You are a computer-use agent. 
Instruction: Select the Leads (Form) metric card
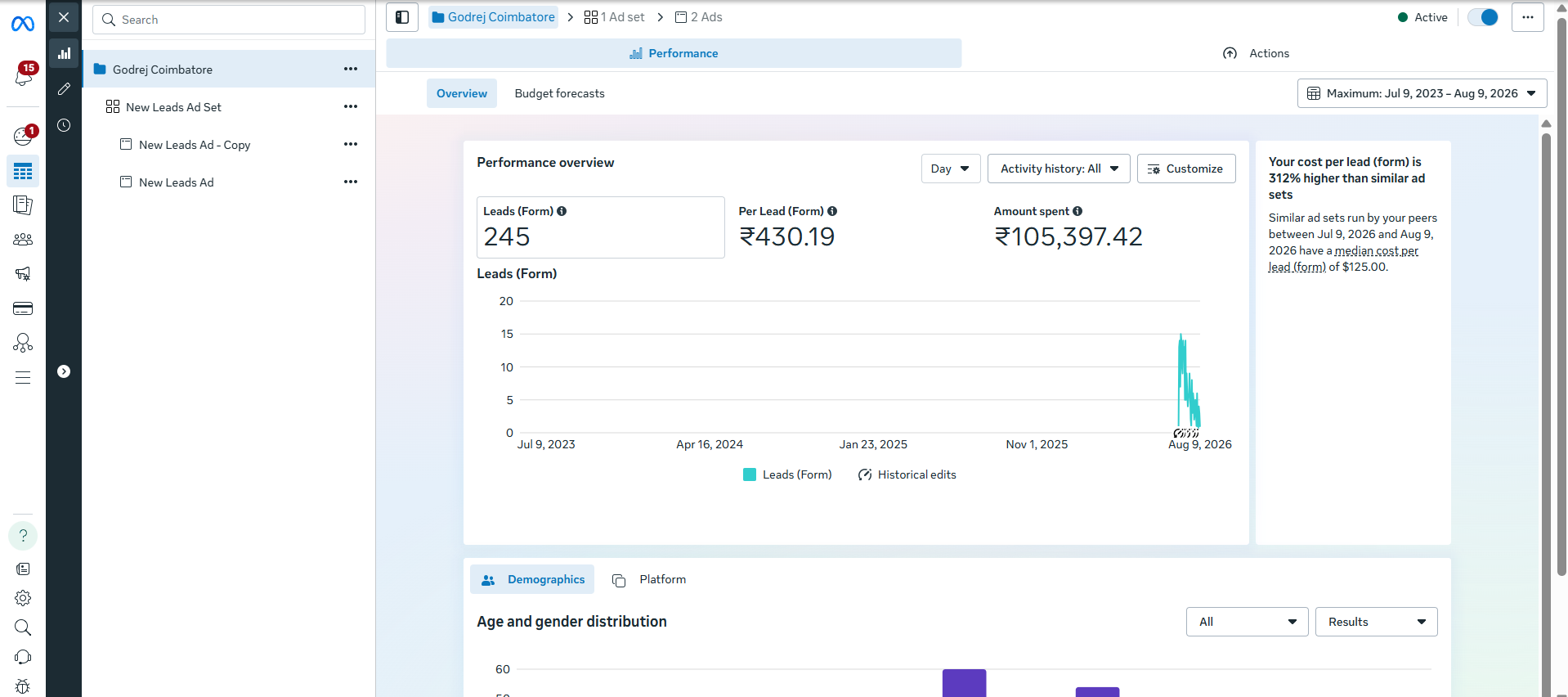click(x=601, y=227)
